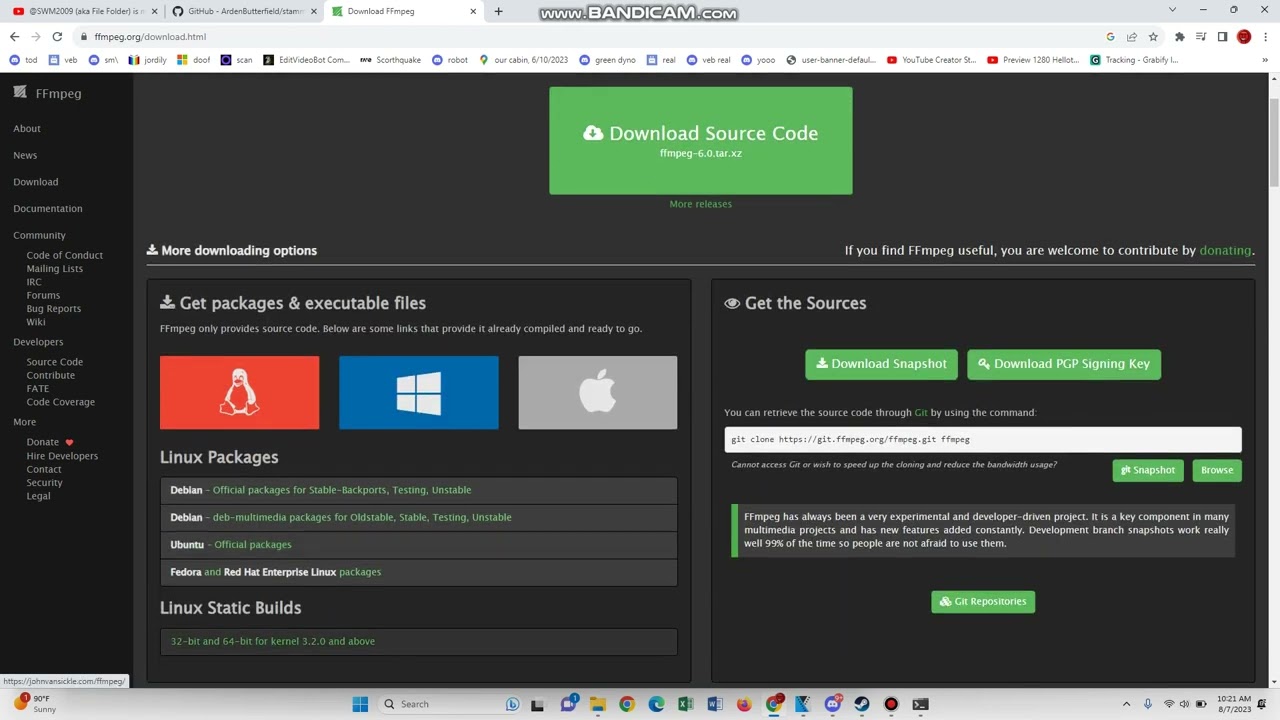
Task: Open the weather widget showing 90°F
Action: tap(35, 704)
